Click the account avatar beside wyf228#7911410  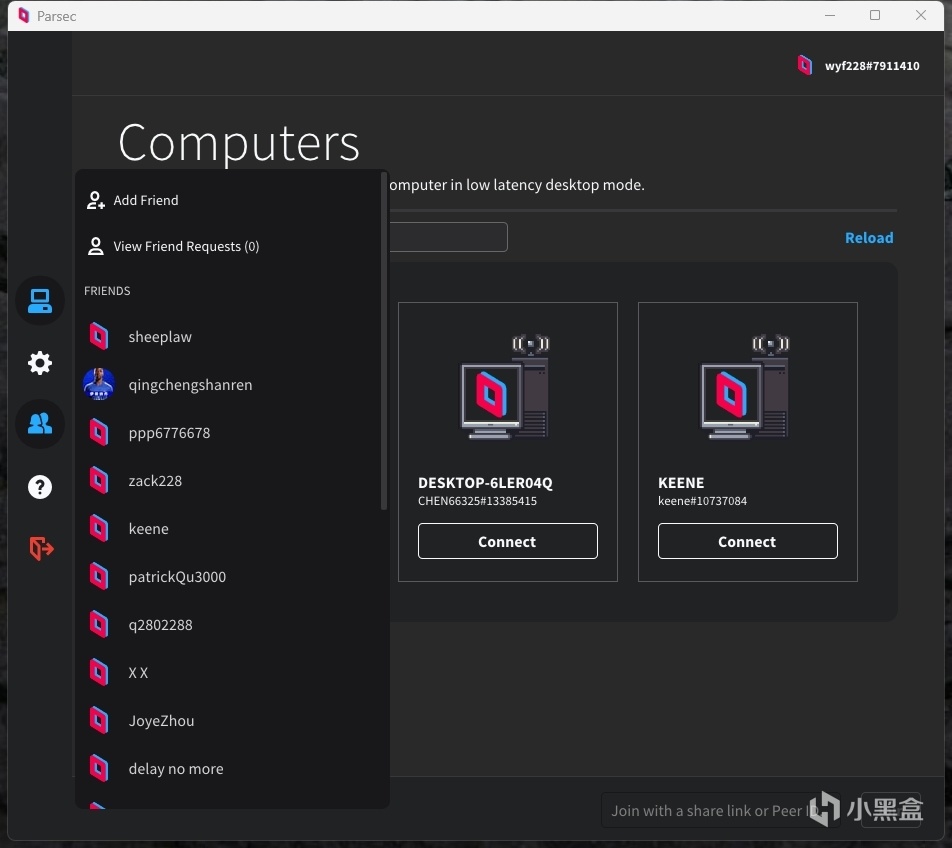coord(804,65)
